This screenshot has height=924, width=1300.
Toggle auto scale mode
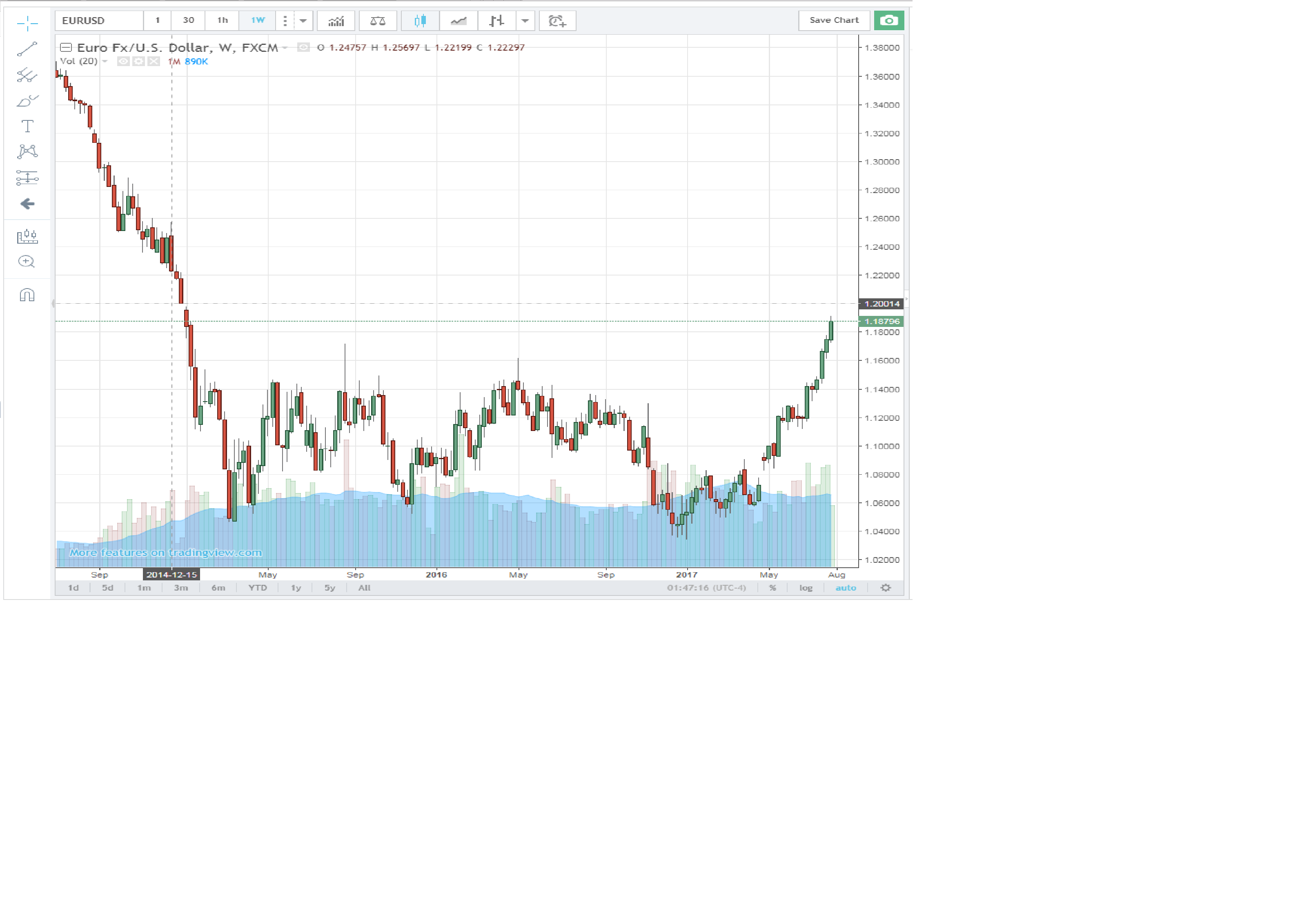tap(845, 588)
